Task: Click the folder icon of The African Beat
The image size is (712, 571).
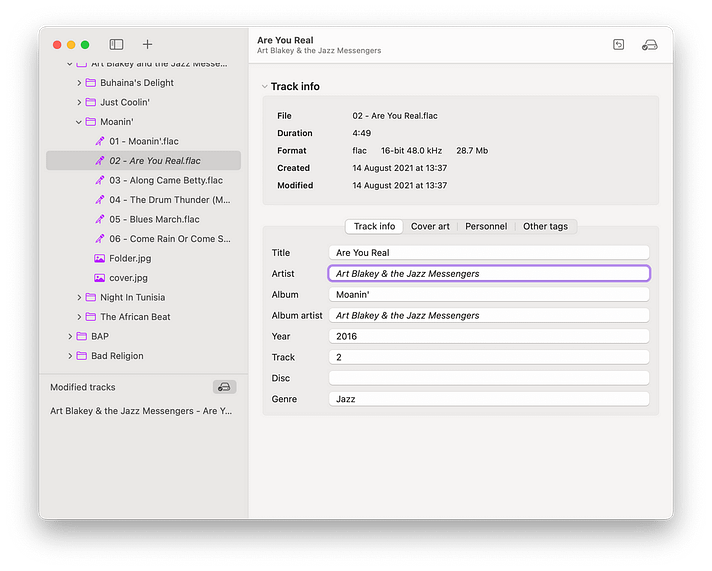Action: [x=91, y=317]
